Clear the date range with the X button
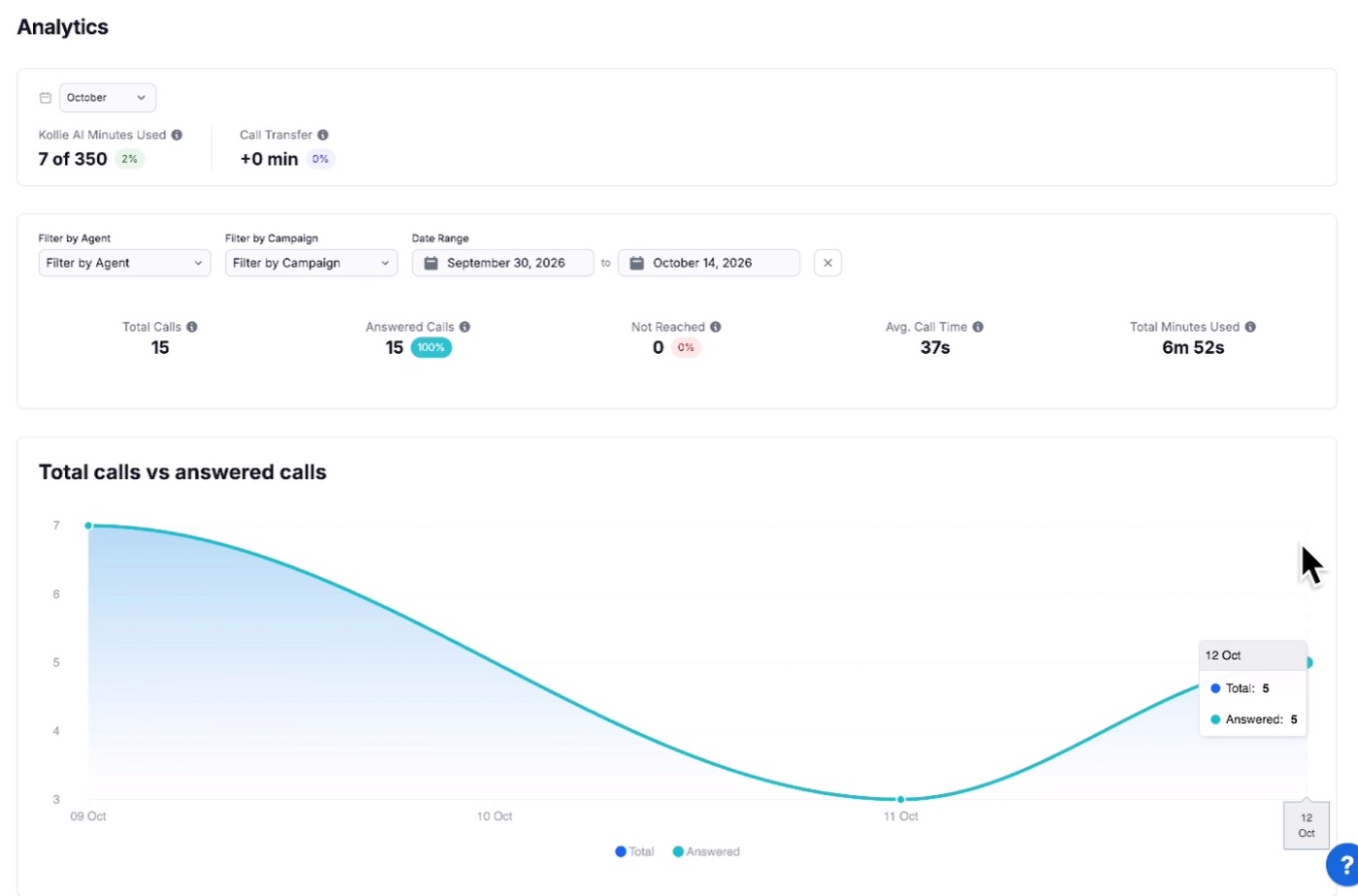 (x=827, y=263)
